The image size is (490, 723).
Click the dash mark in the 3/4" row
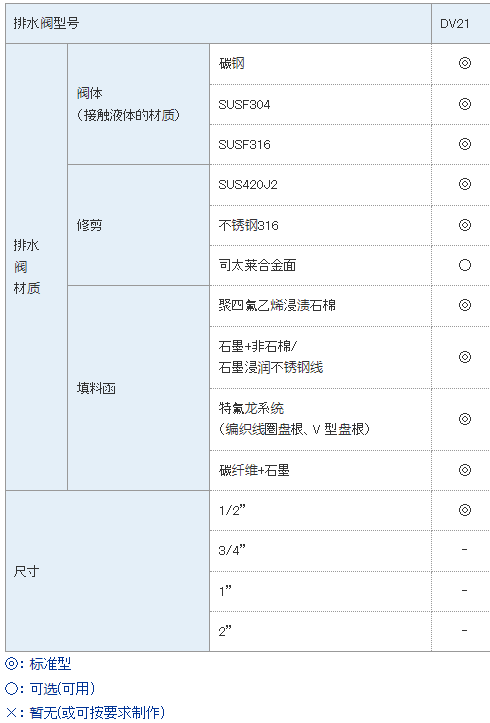pyautogui.click(x=465, y=550)
